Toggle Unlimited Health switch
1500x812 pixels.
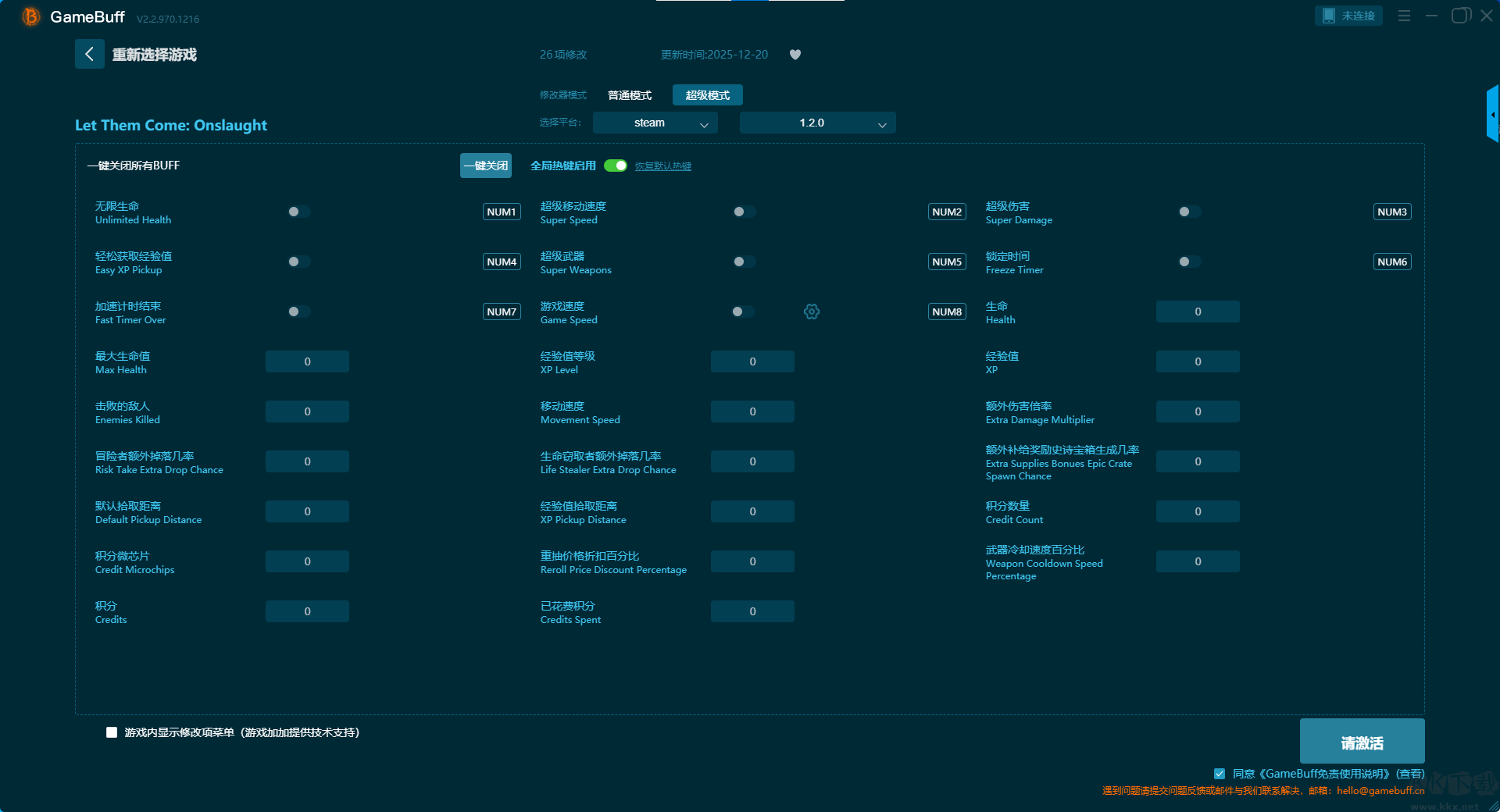299,212
